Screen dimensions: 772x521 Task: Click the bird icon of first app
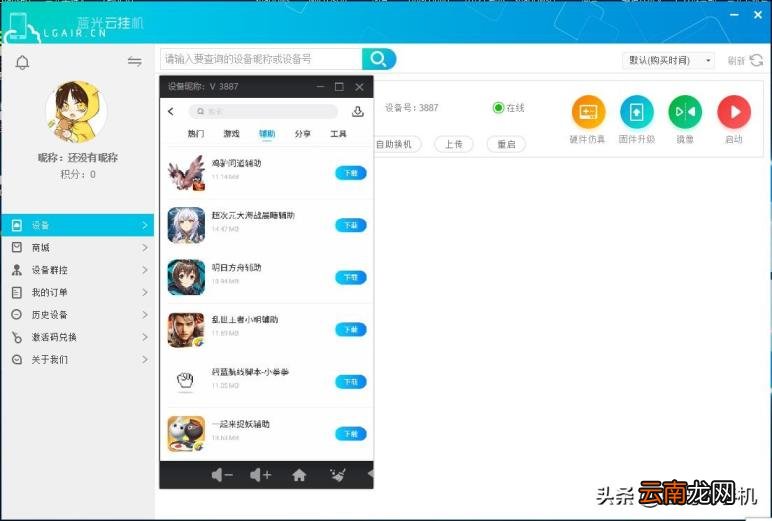tap(186, 173)
